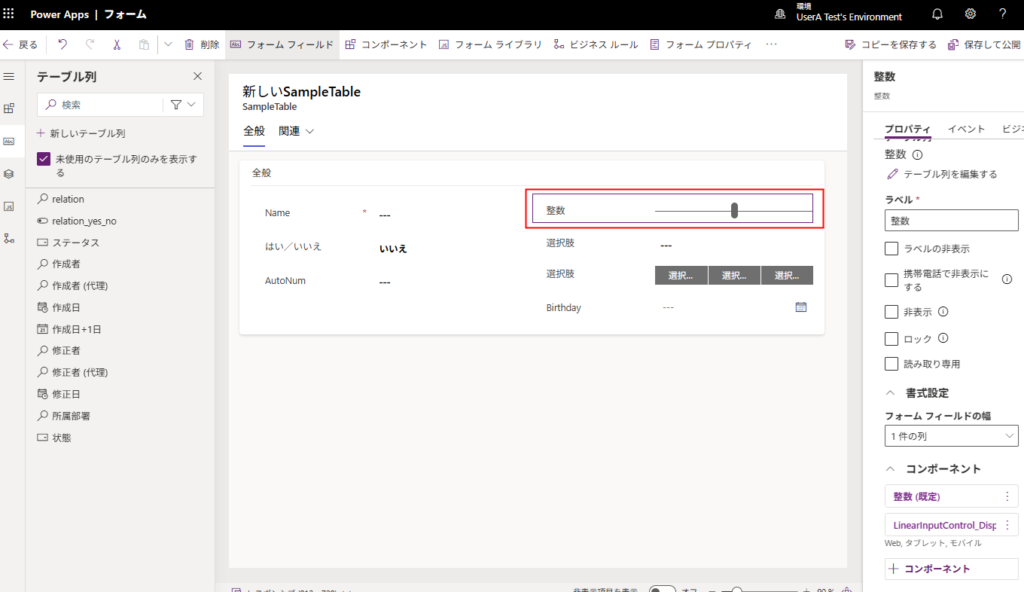Open the Birthday calendar picker icon

coord(801,307)
